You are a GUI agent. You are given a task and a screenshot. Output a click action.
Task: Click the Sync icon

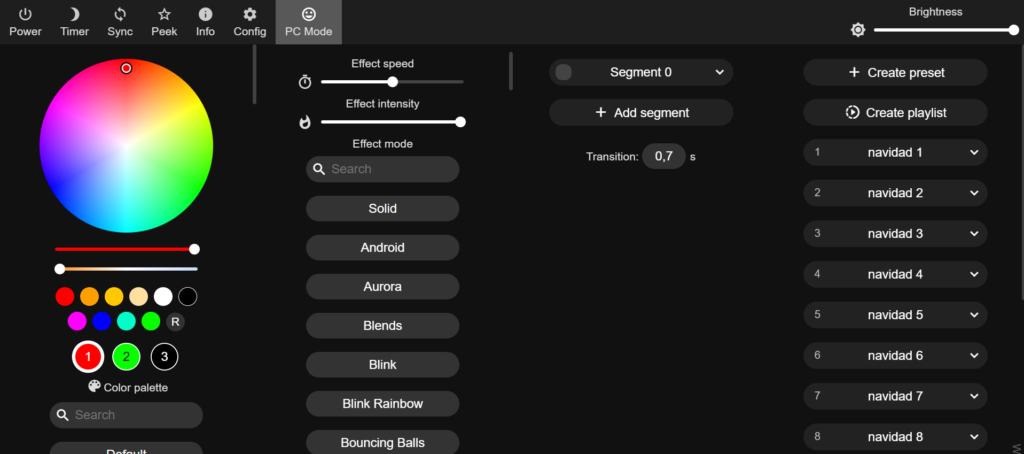click(120, 14)
